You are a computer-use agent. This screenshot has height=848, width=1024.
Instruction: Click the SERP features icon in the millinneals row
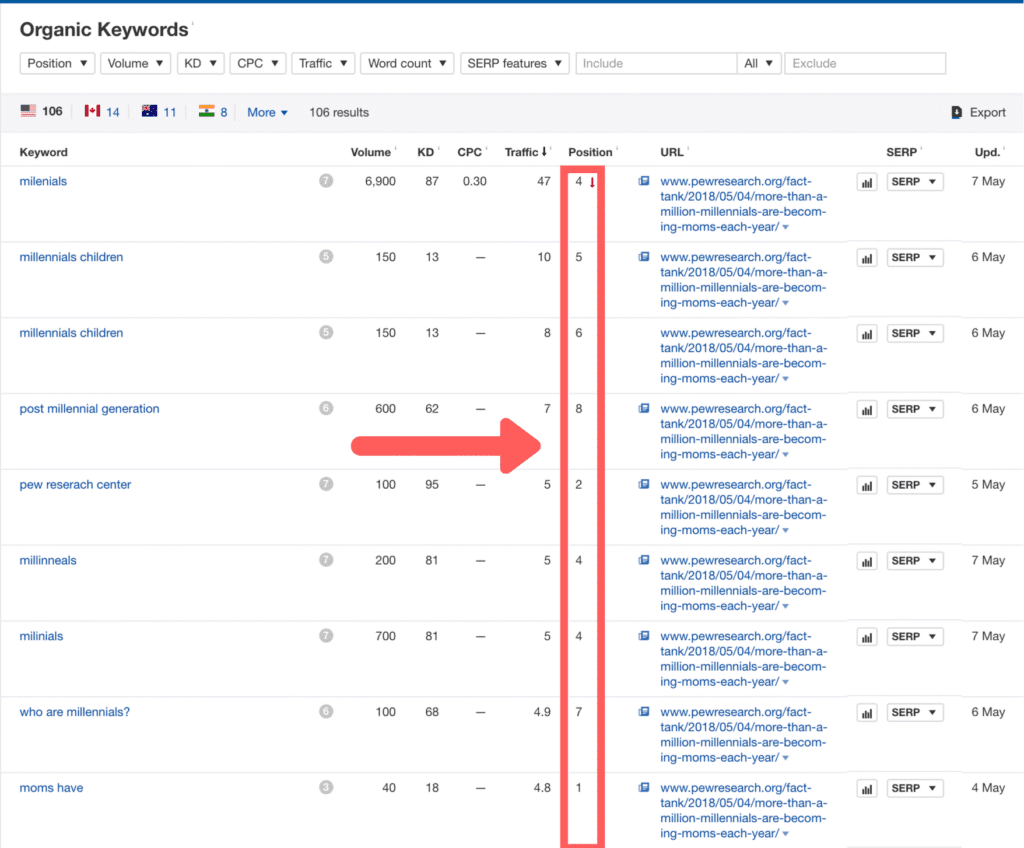click(644, 561)
